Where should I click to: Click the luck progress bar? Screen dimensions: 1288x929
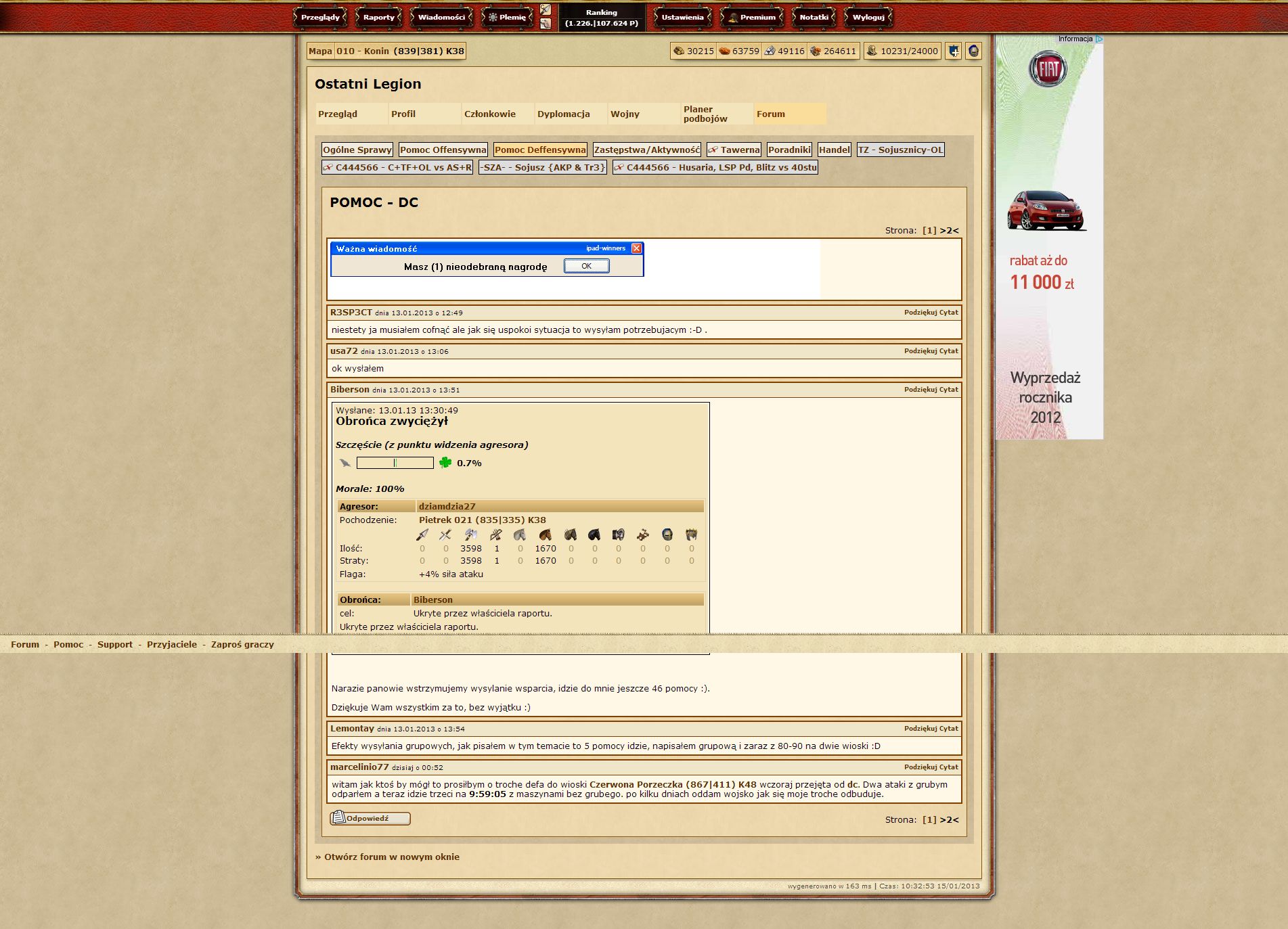point(395,463)
